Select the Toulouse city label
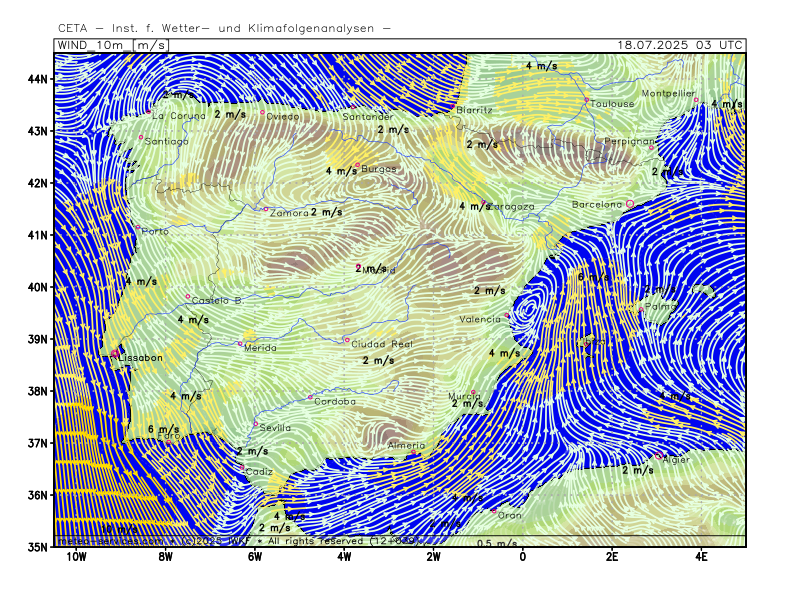Screen dimensions: 800x600 612,104
